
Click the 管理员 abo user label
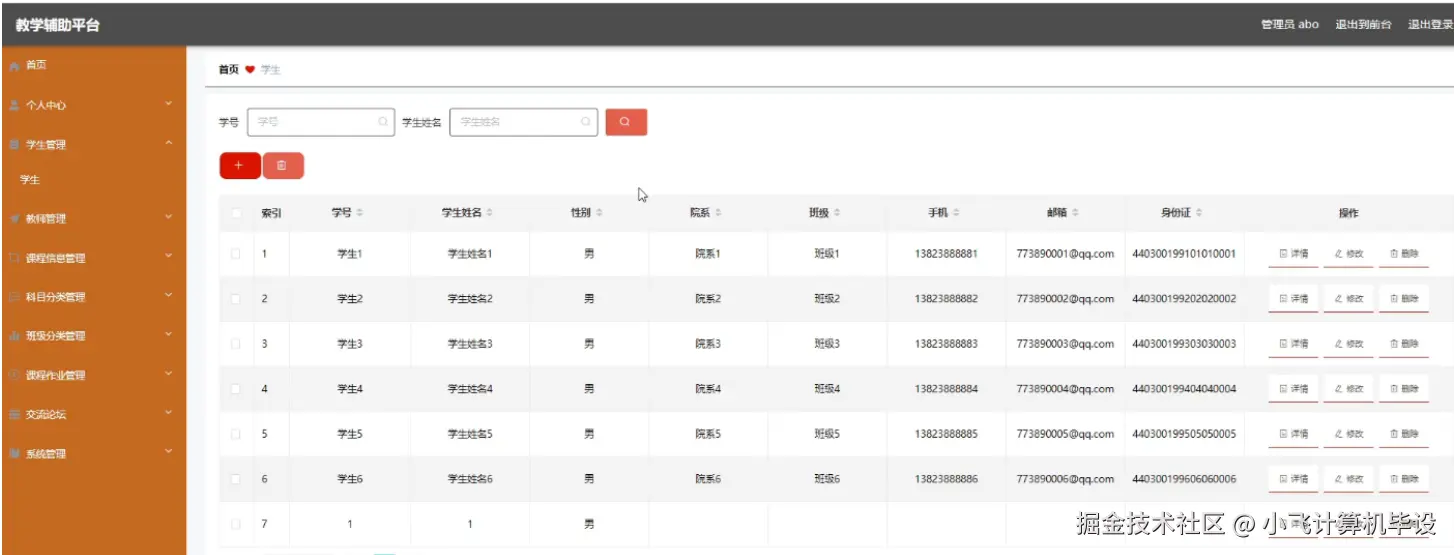point(1290,24)
